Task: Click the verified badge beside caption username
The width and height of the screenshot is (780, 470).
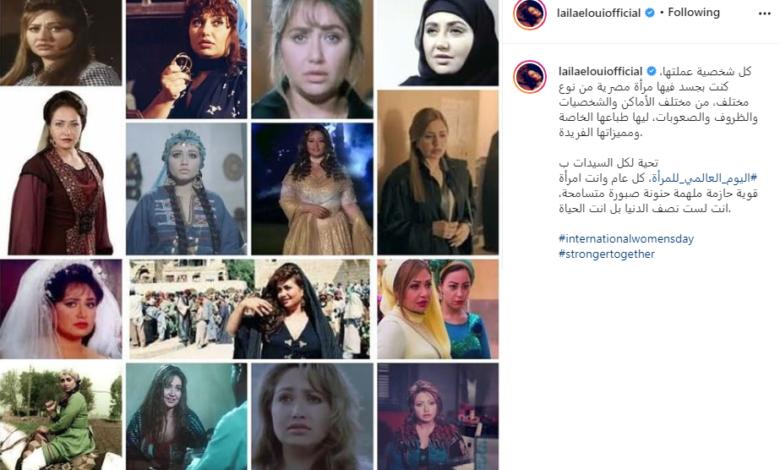Action: (651, 72)
